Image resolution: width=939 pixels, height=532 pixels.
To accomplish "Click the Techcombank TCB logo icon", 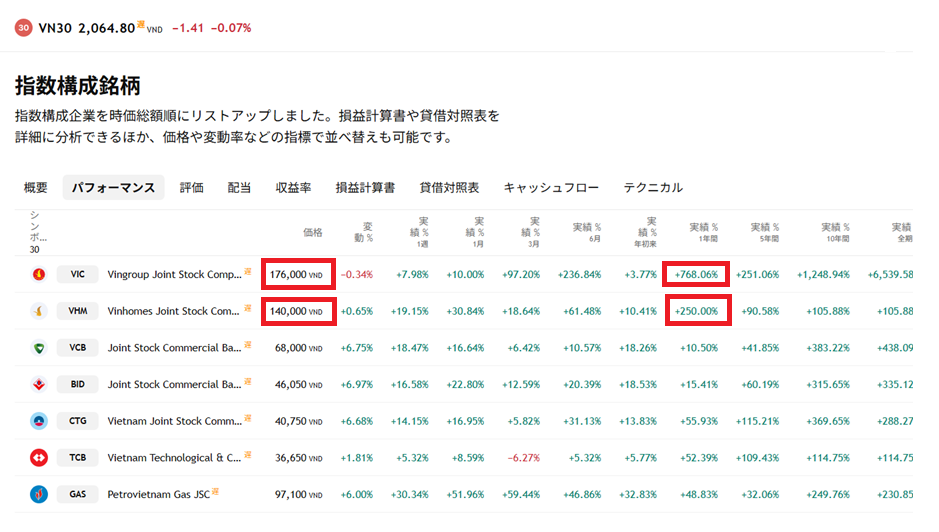I will coord(39,458).
